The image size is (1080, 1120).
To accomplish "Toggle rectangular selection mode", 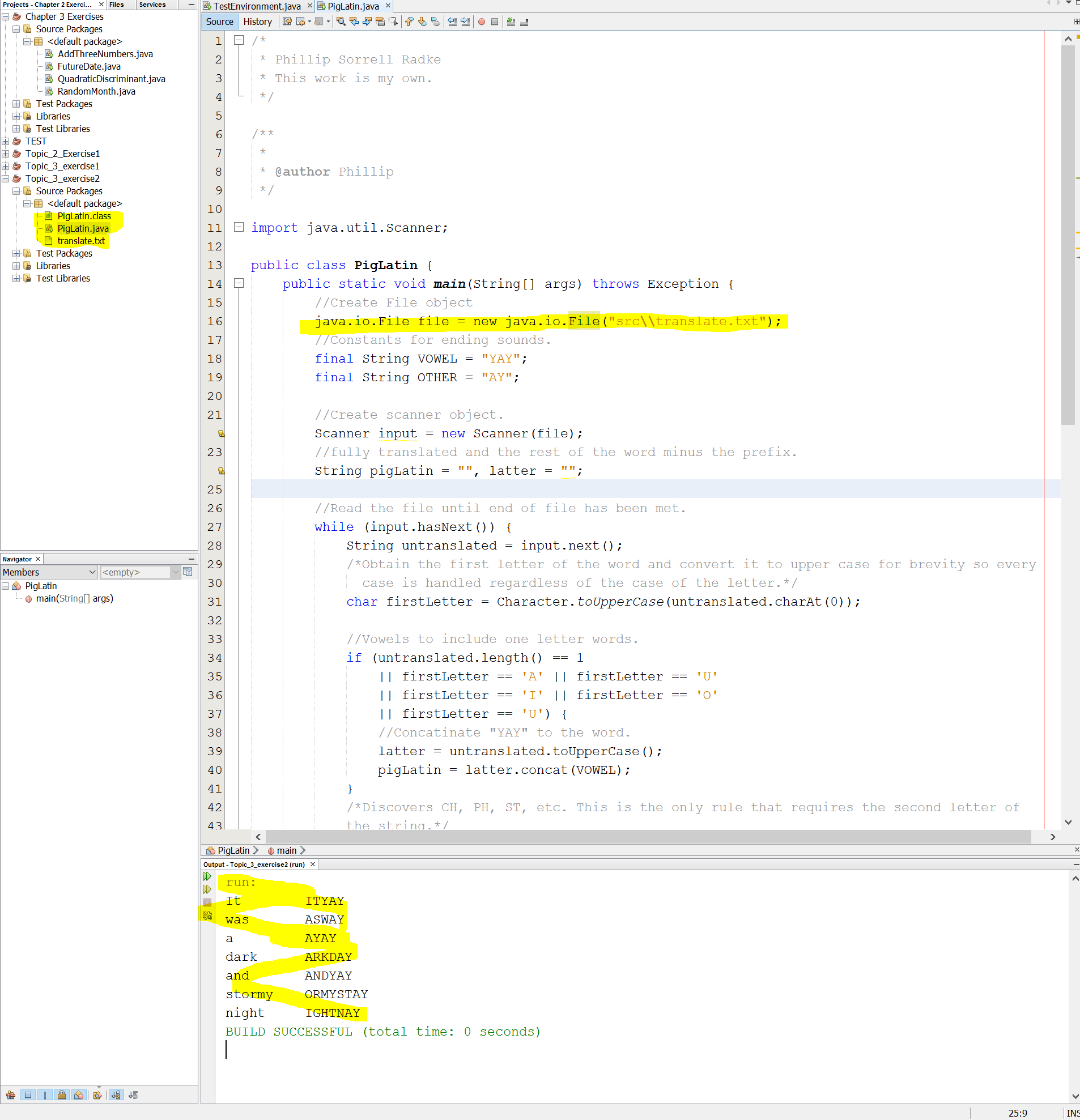I will click(x=393, y=22).
